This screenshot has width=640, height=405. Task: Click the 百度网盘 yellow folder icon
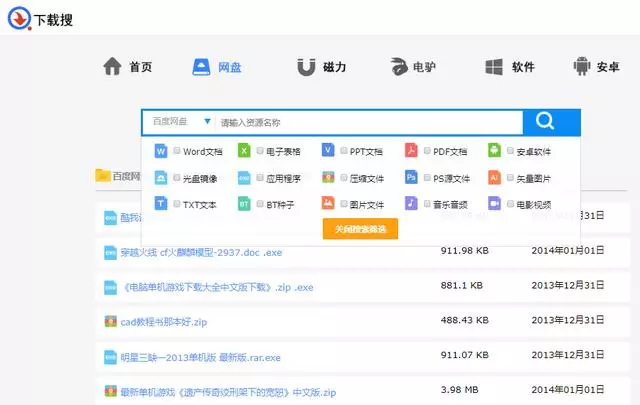pyautogui.click(x=103, y=175)
